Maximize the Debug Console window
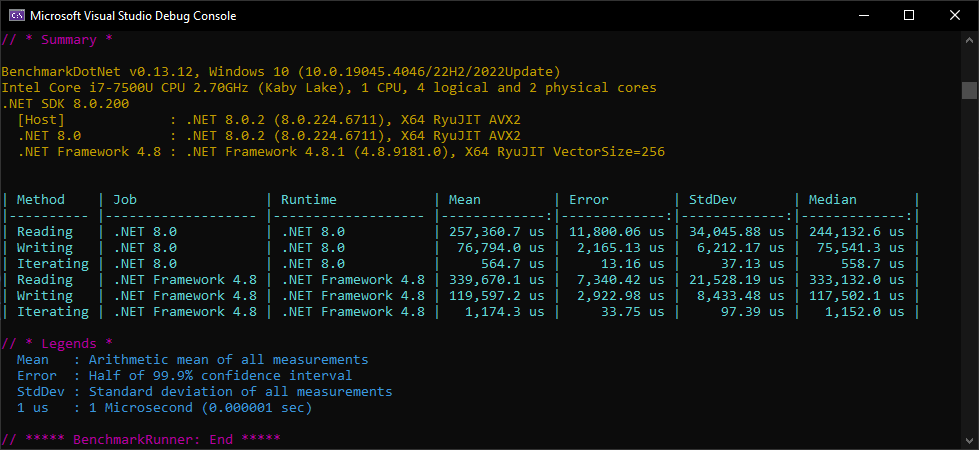The image size is (979, 450). pyautogui.click(x=909, y=16)
